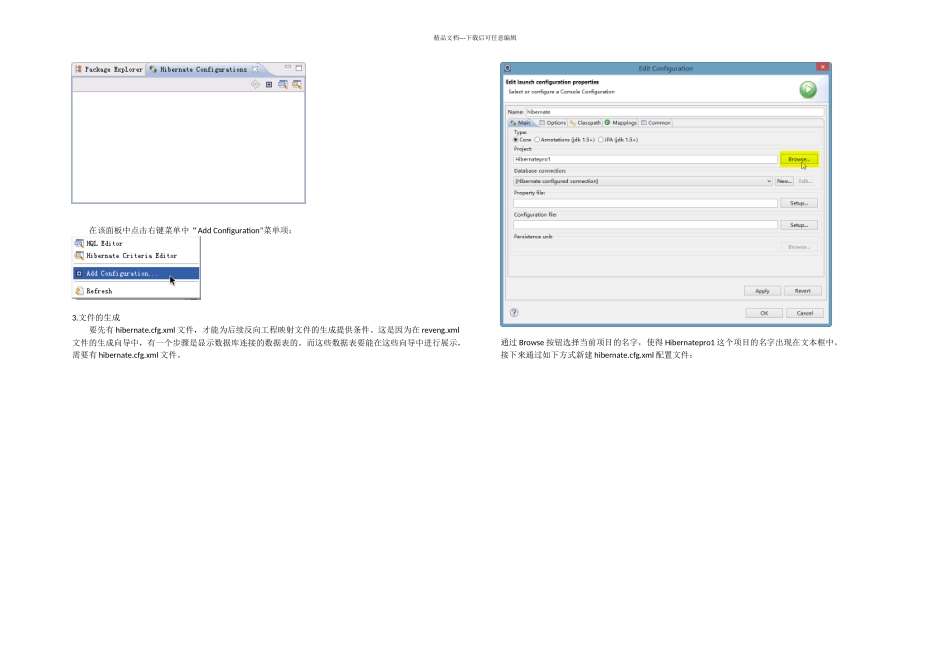Click the Revert button

pos(803,291)
